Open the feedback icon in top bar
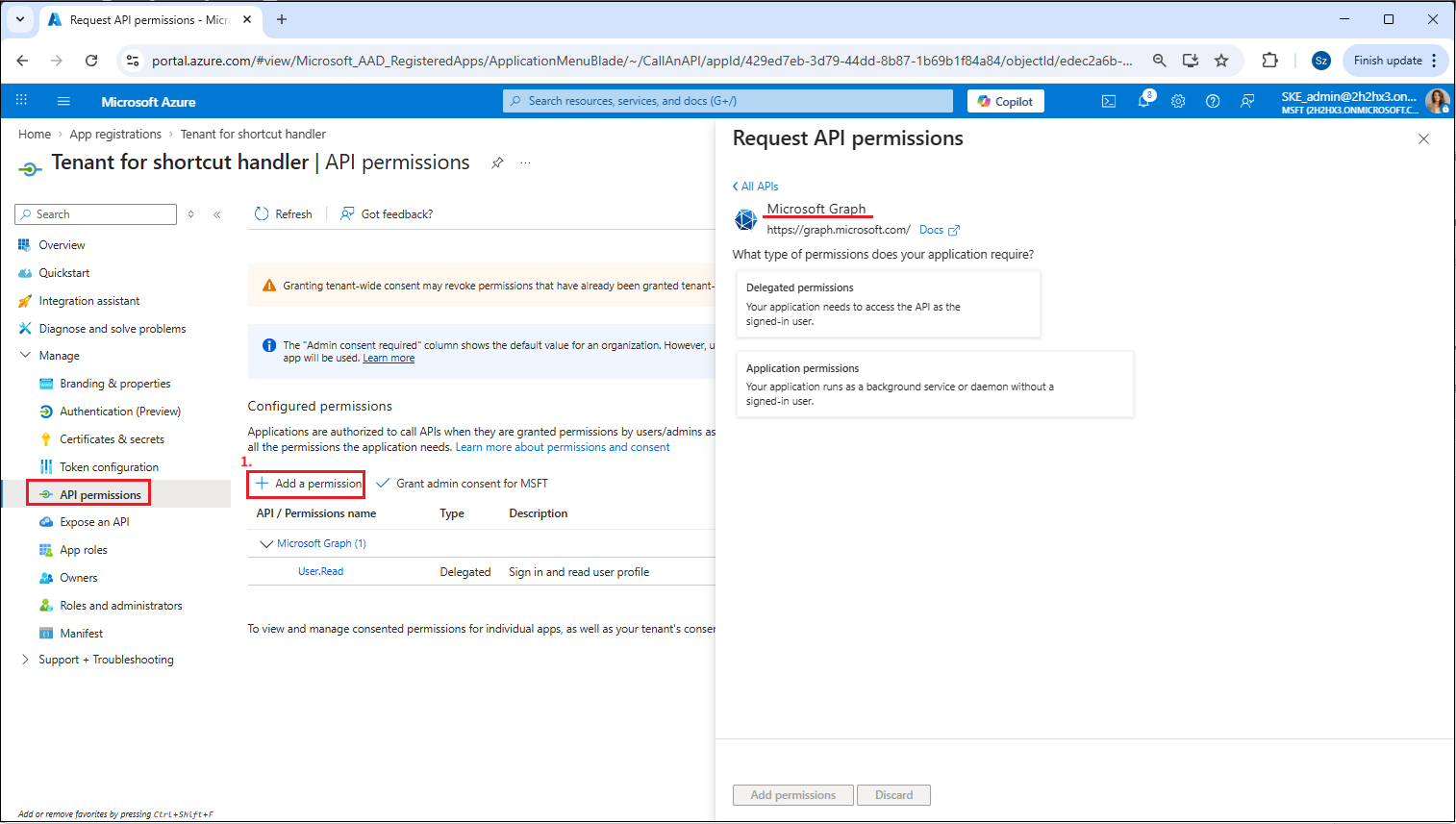The image size is (1456, 824). tap(1247, 101)
